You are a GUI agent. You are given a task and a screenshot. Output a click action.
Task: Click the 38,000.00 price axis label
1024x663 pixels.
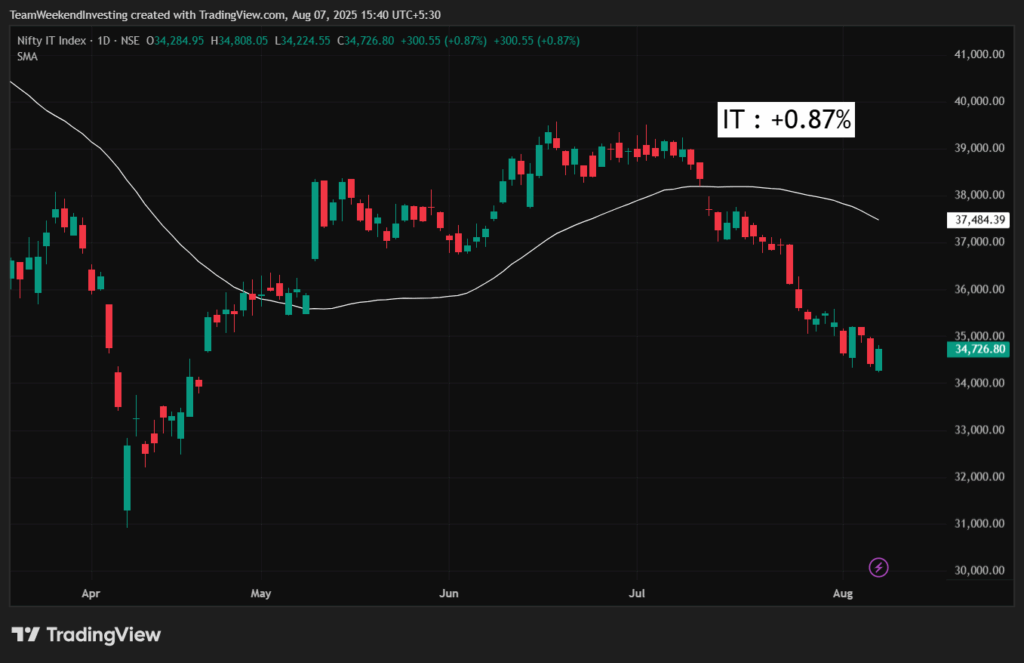pos(979,195)
